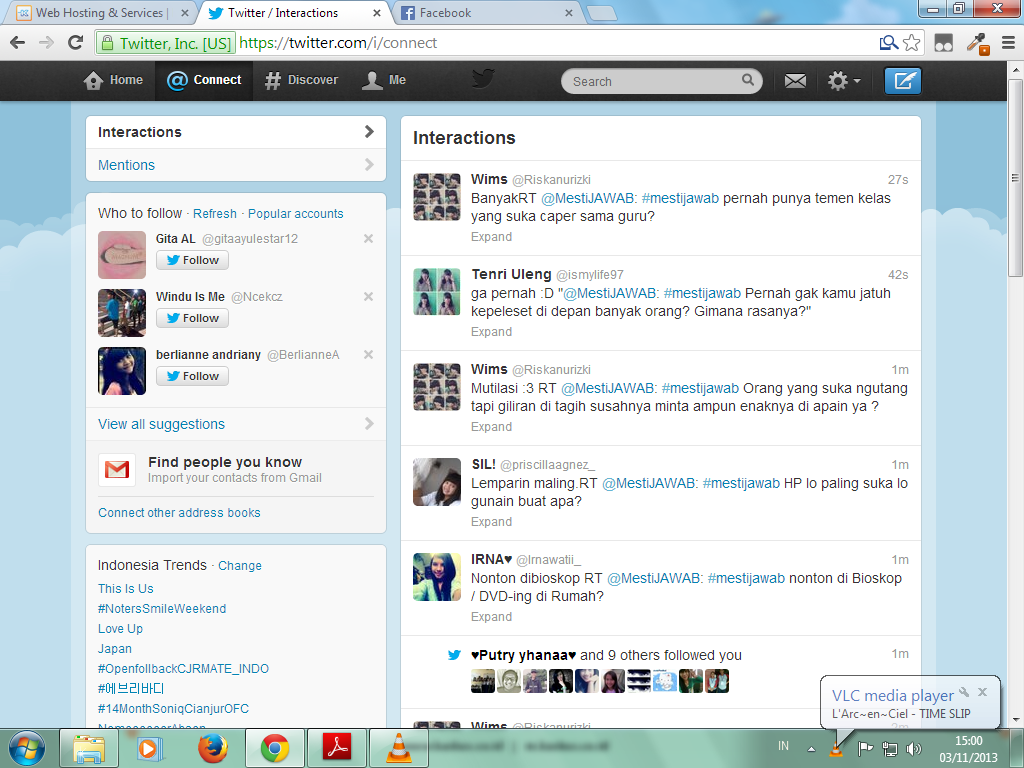The height and width of the screenshot is (768, 1024).
Task: Open View all suggestions
Action: (236, 424)
